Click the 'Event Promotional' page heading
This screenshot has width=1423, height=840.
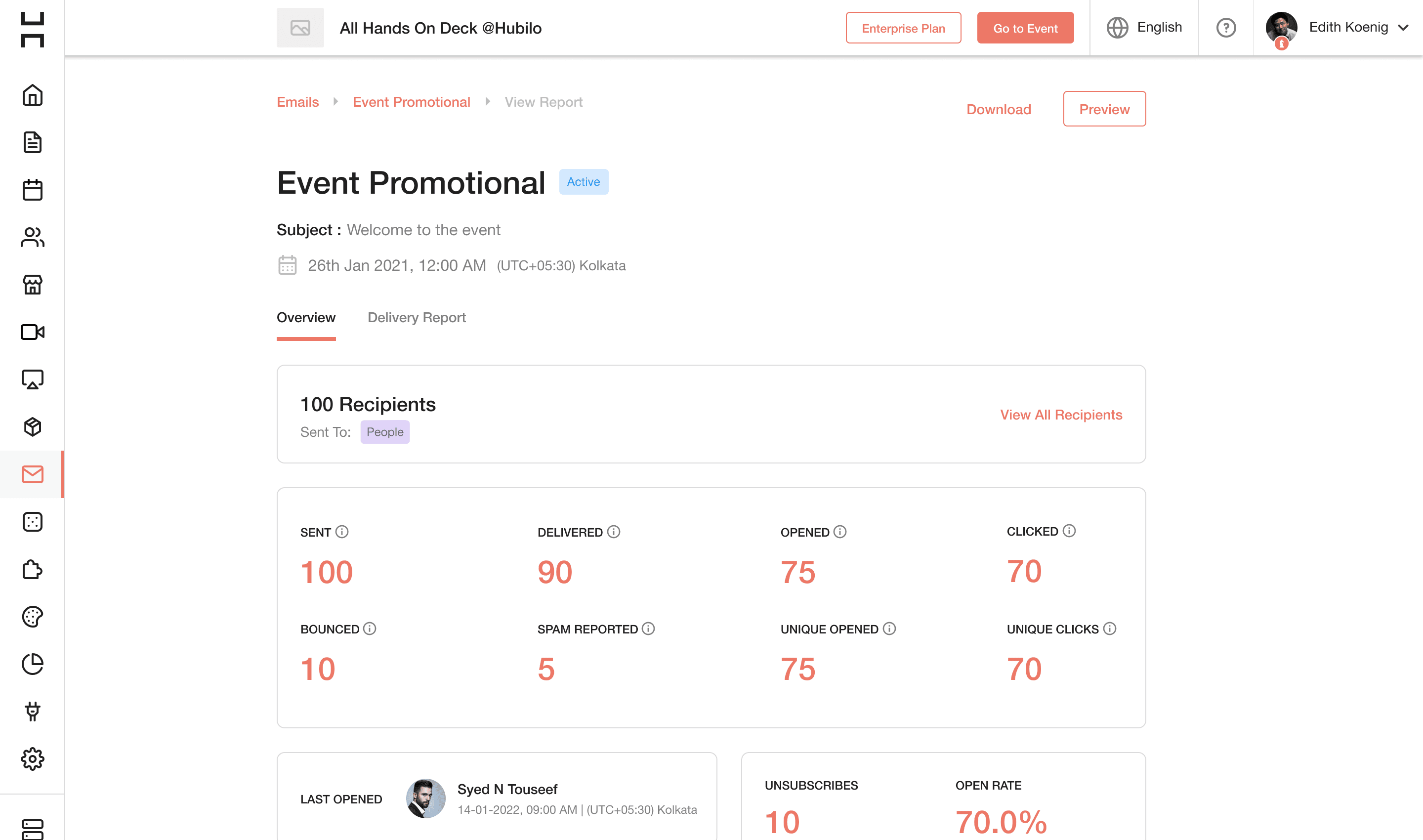[x=411, y=183]
